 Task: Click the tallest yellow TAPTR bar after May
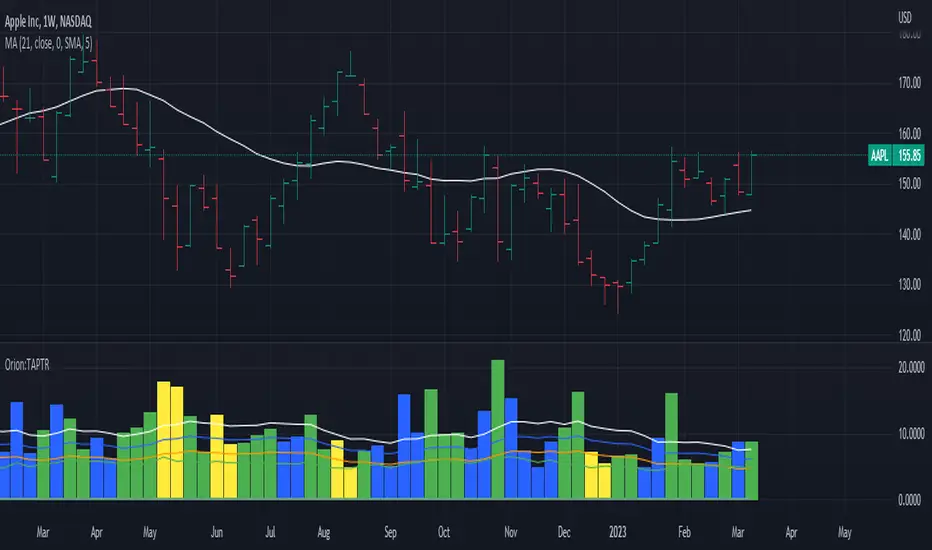point(163,440)
